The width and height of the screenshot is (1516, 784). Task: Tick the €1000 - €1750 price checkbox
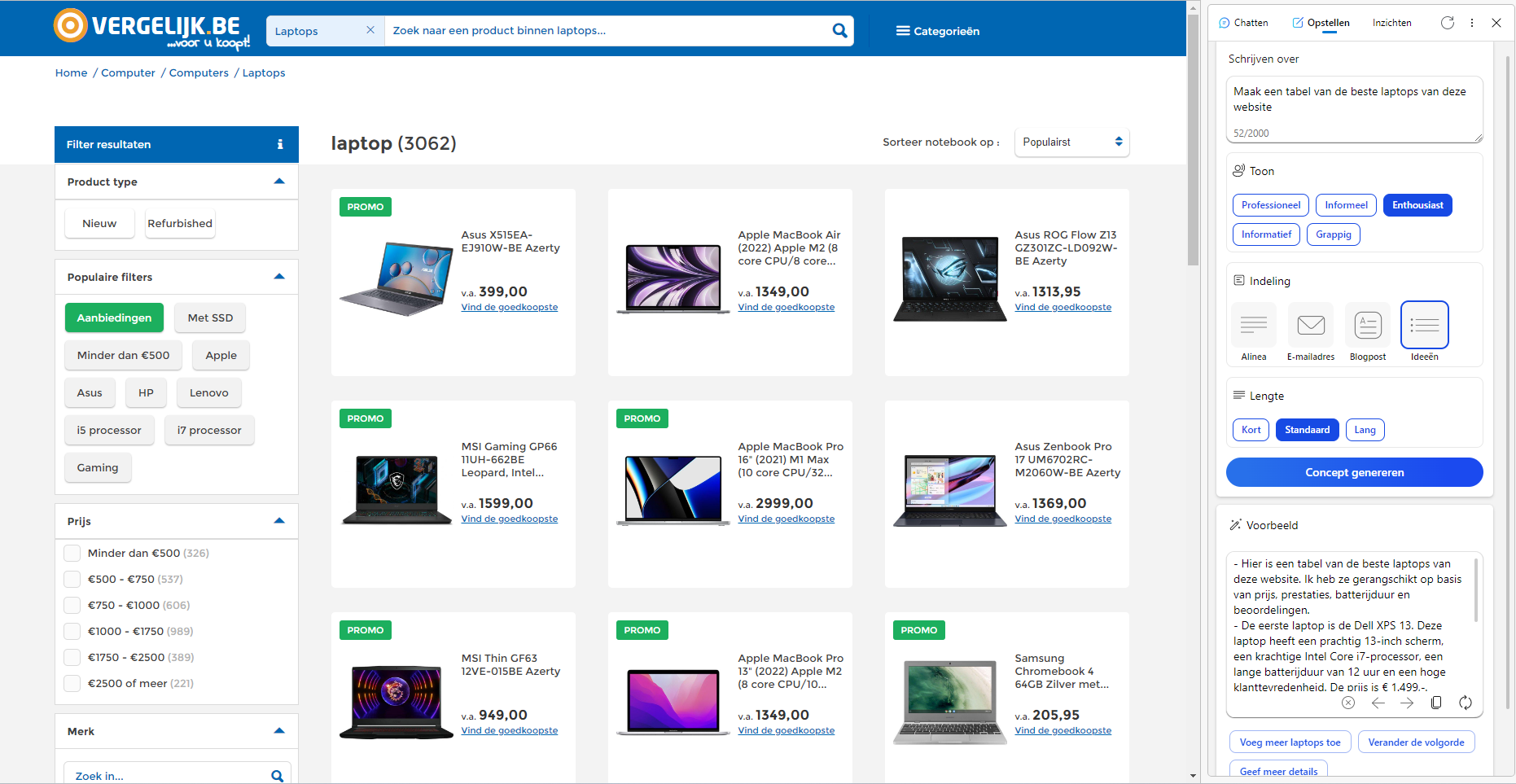72,632
